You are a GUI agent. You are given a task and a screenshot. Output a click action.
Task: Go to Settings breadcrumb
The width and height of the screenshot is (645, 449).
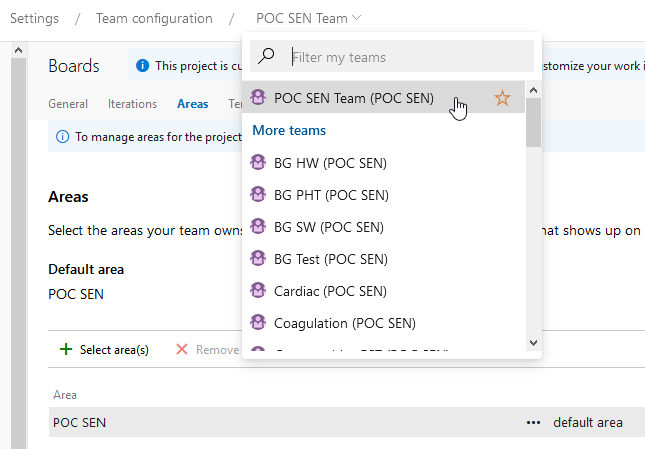coord(35,19)
